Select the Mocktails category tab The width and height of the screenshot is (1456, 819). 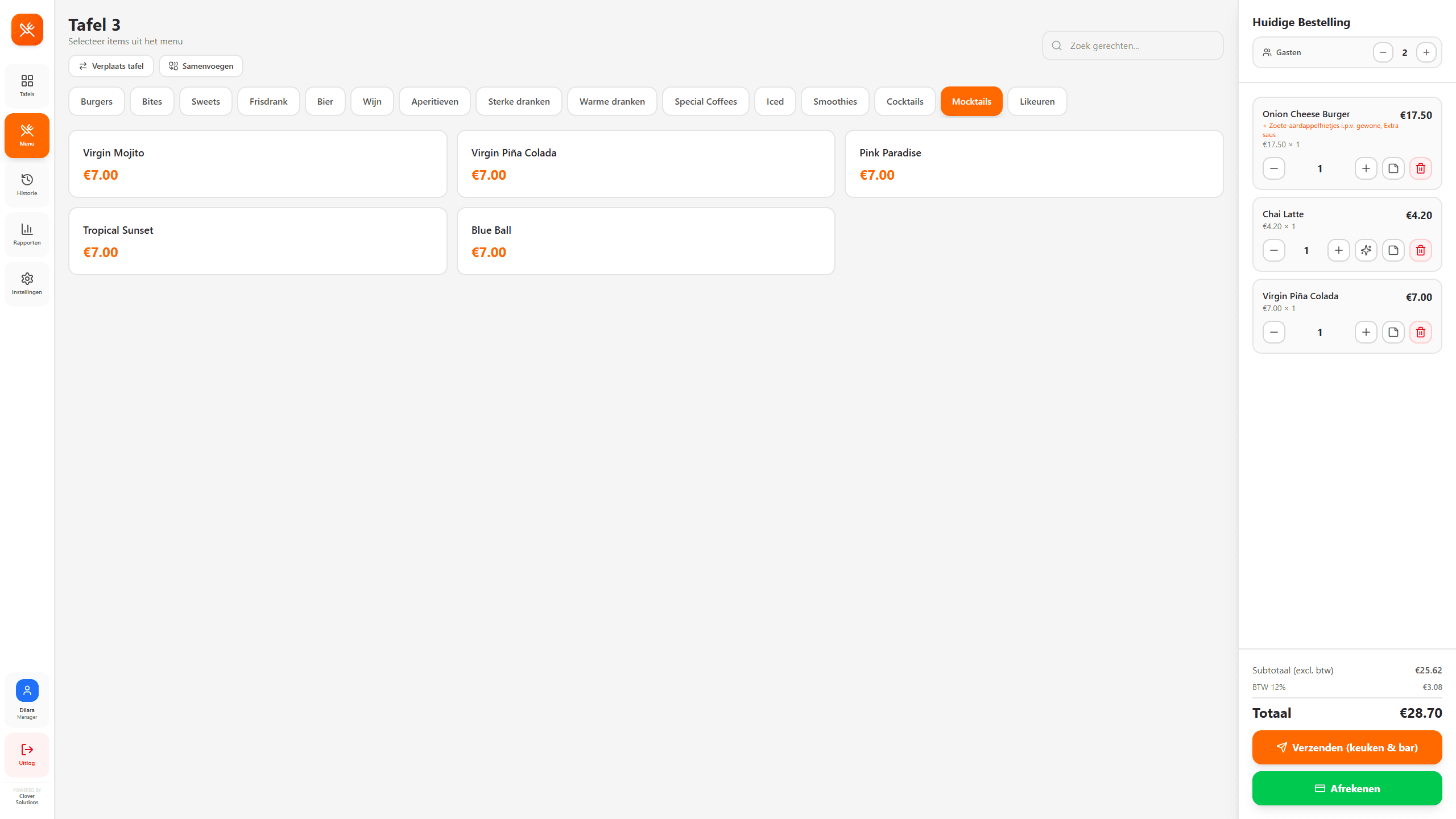click(971, 101)
